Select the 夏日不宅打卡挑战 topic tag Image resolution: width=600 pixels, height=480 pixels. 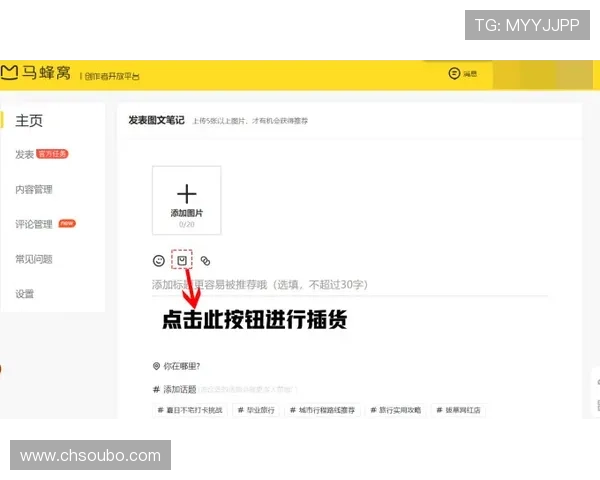(190, 410)
